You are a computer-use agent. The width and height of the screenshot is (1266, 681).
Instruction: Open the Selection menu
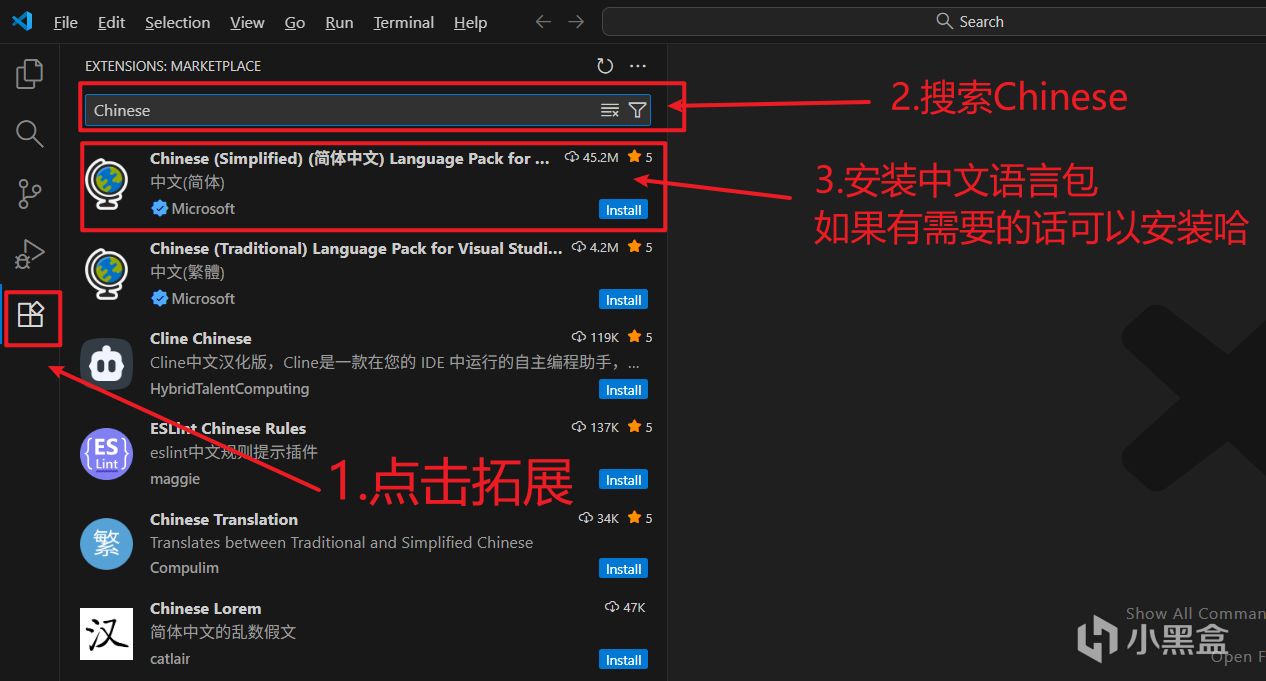tap(177, 22)
